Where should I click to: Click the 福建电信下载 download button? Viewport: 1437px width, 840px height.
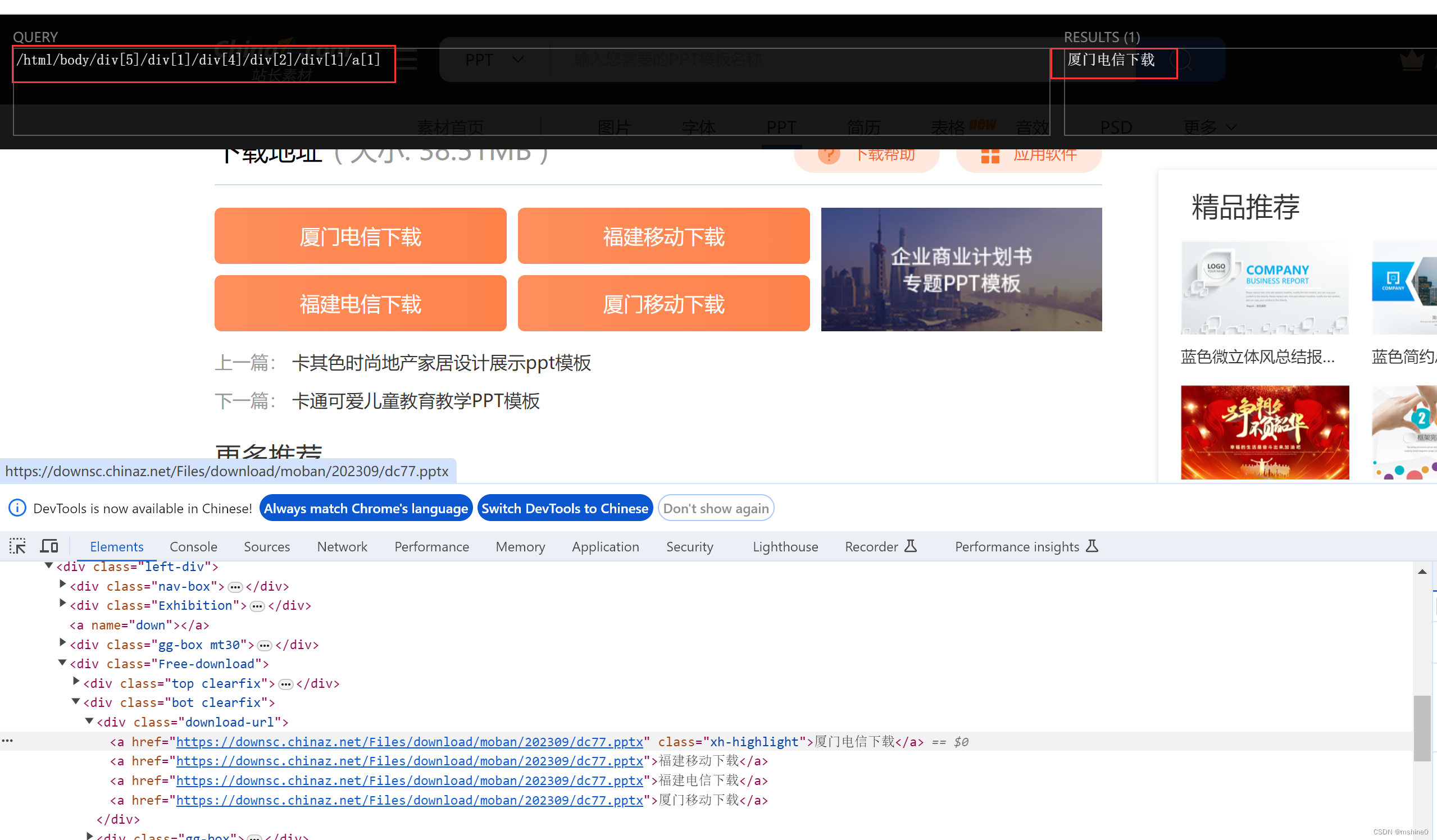pyautogui.click(x=361, y=303)
